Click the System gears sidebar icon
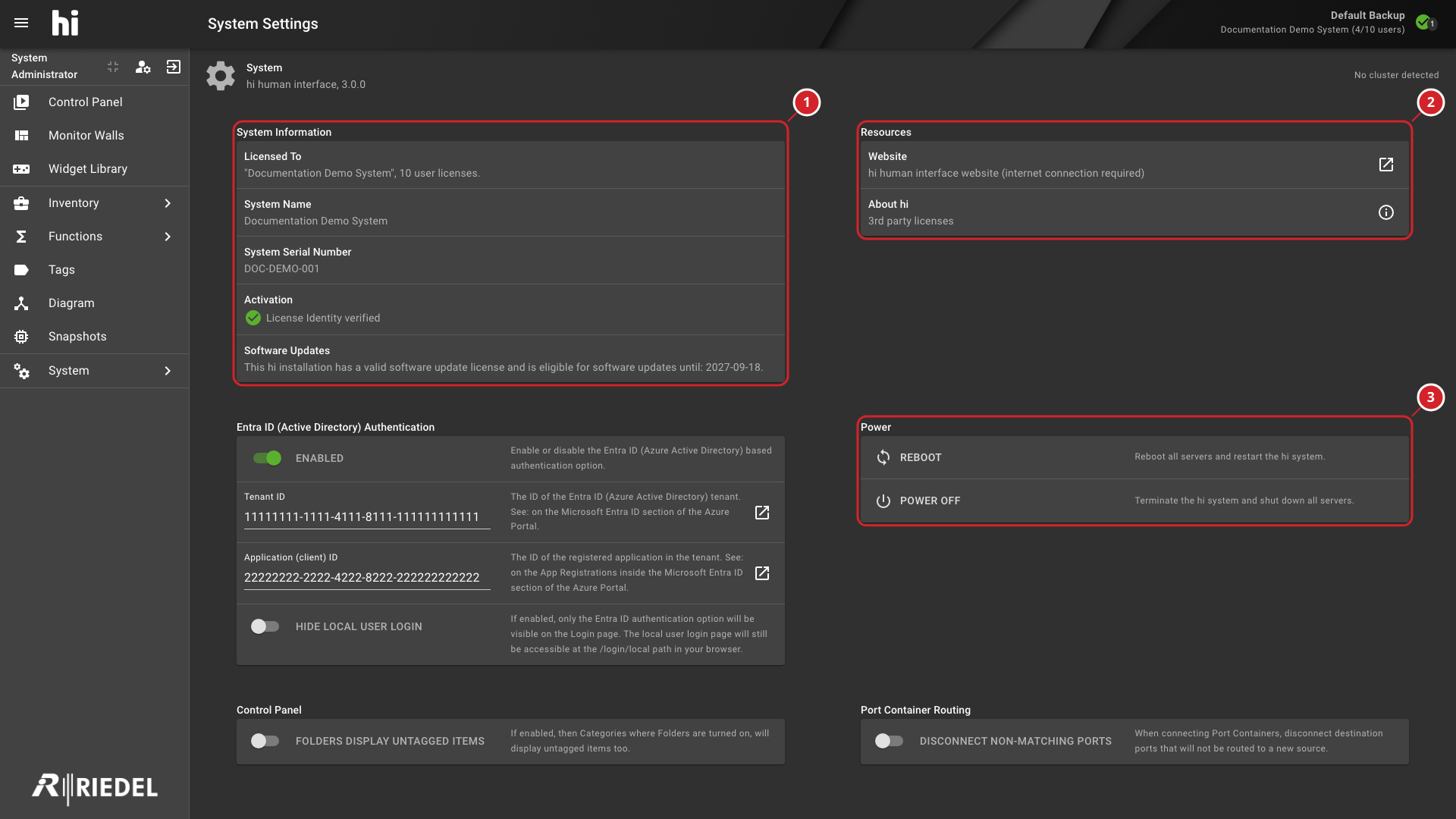The height and width of the screenshot is (819, 1456). 21,371
